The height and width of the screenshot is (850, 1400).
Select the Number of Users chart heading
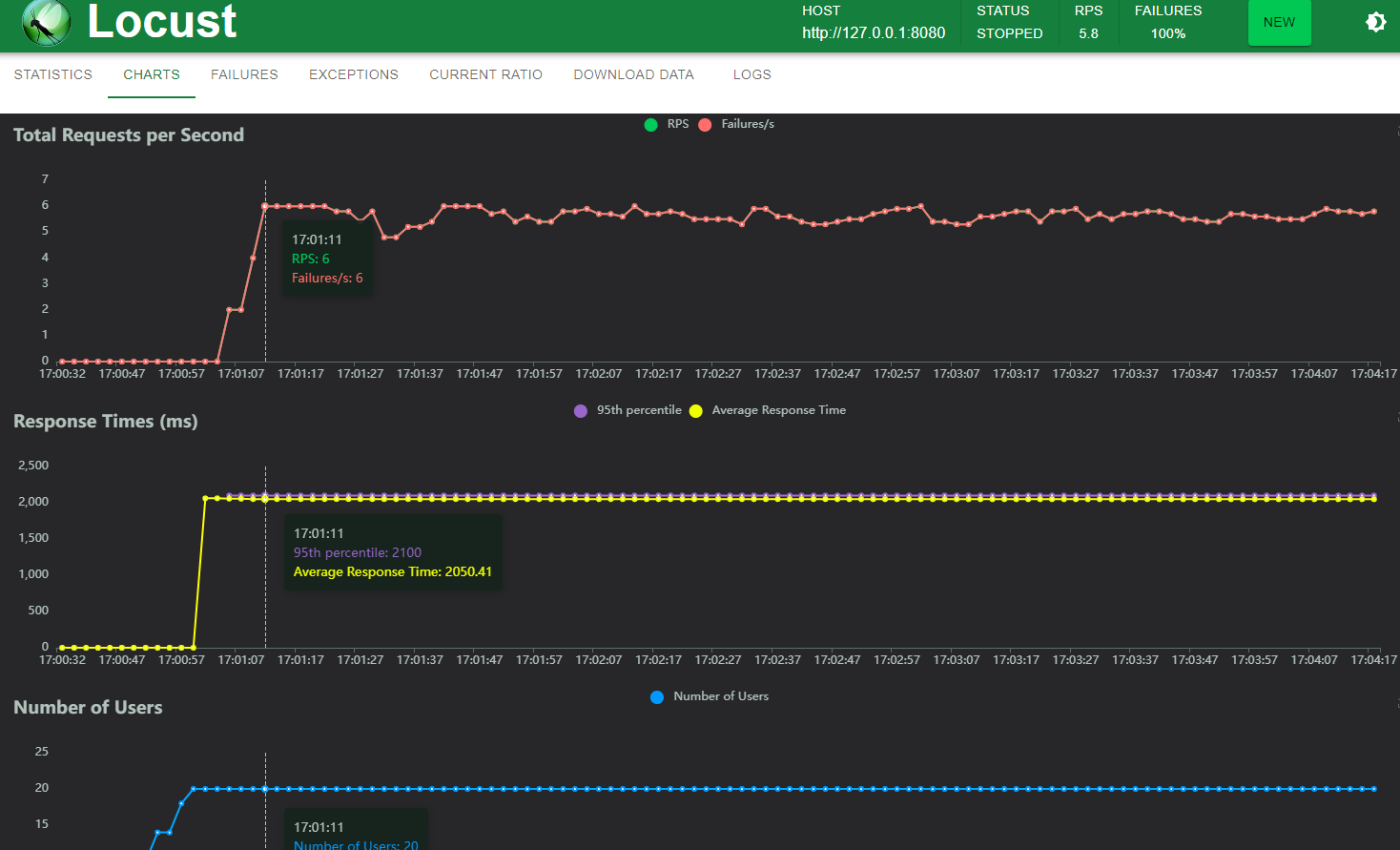click(x=88, y=707)
